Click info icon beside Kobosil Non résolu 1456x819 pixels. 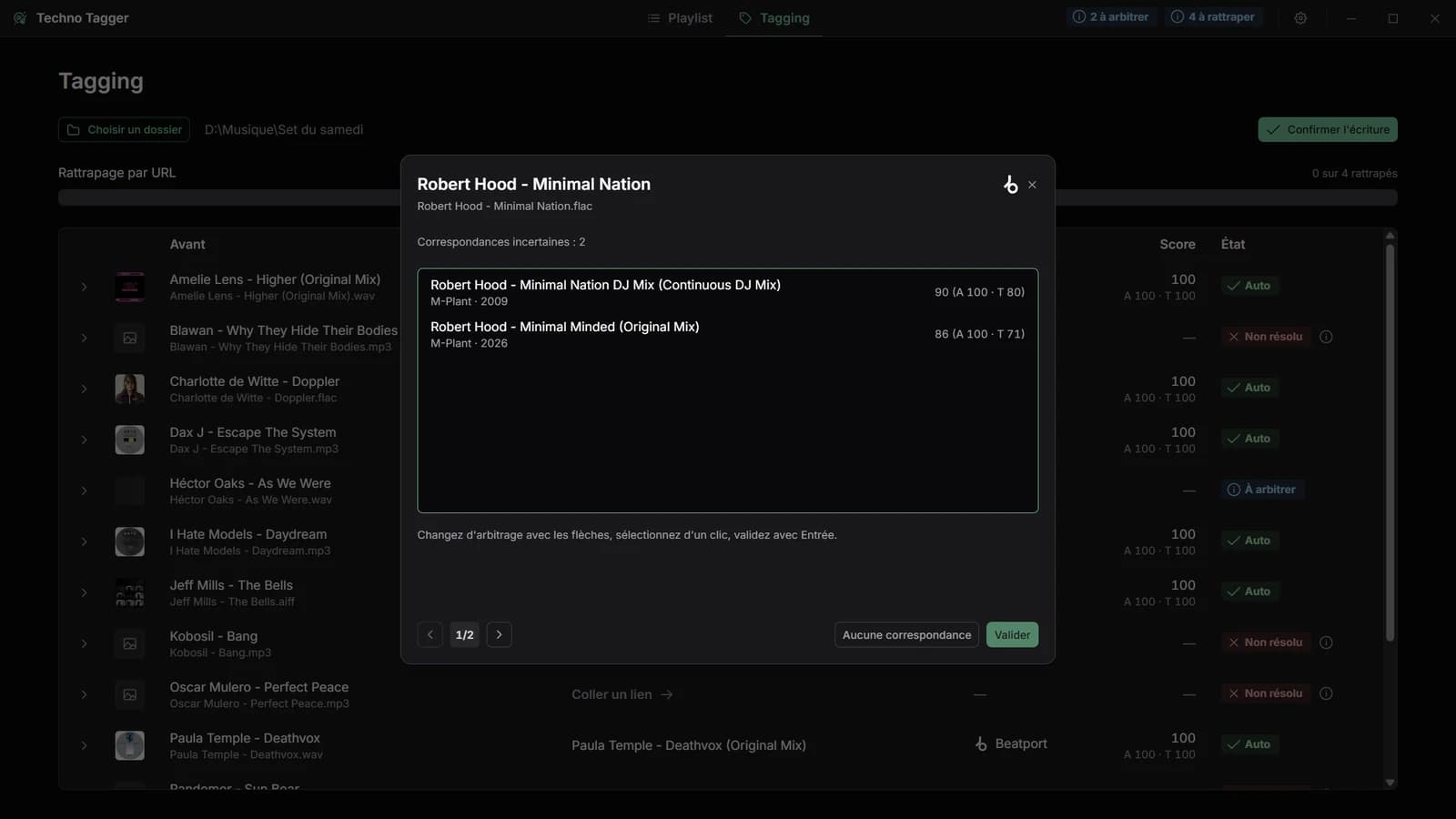[1326, 642]
